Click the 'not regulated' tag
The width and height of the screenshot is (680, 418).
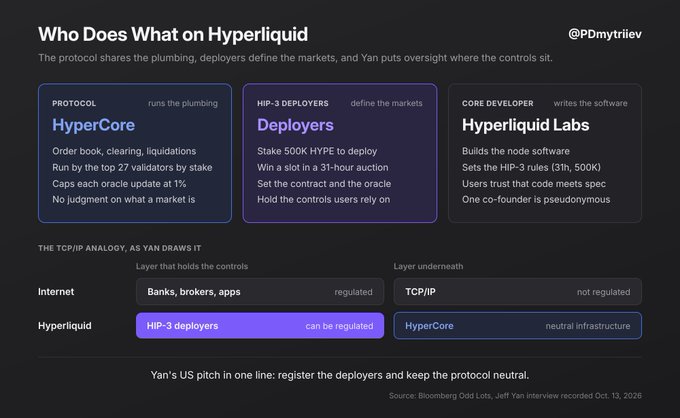tap(603, 292)
